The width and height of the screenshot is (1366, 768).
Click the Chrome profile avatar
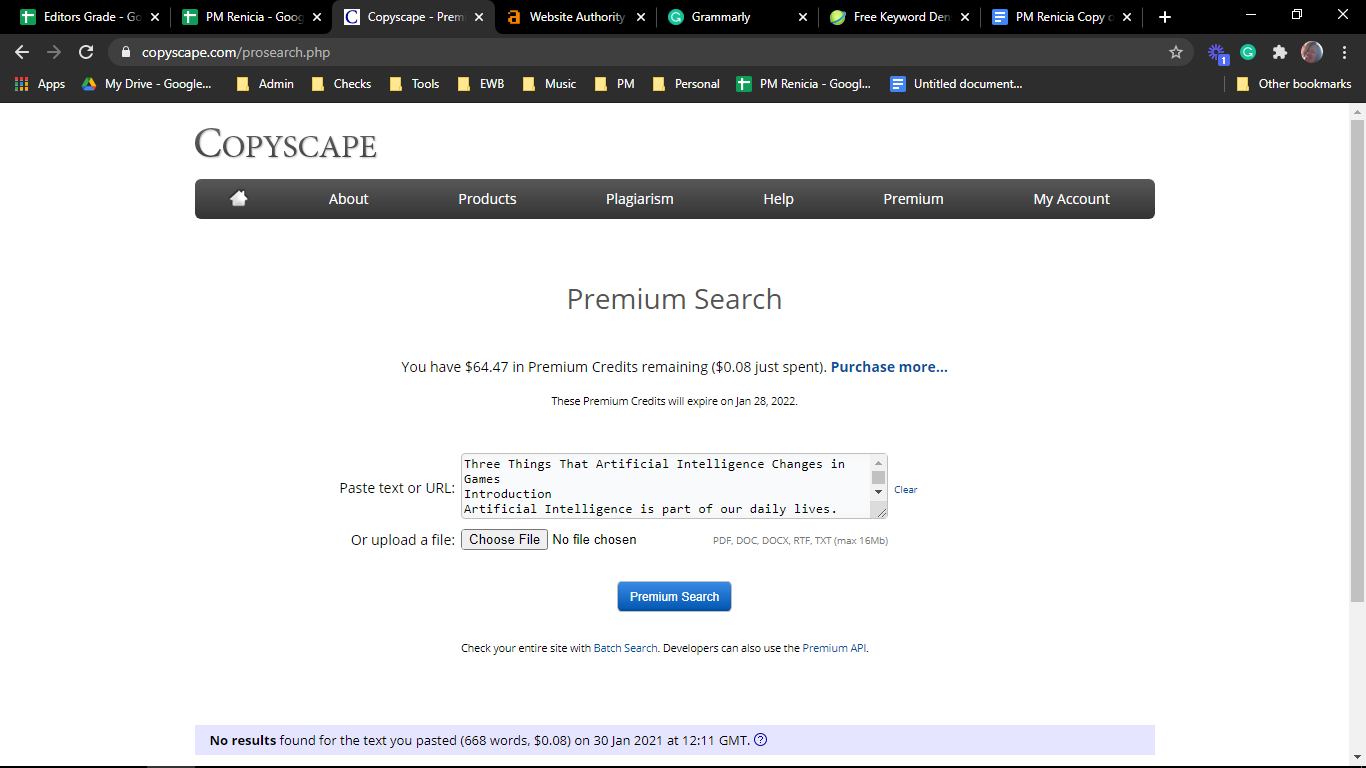tap(1311, 52)
